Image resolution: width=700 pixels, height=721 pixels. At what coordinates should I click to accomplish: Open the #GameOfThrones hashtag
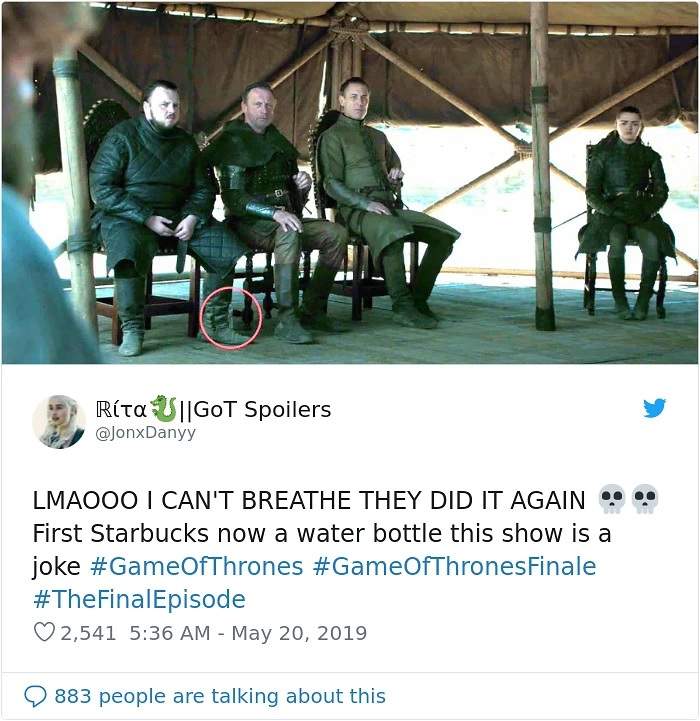pos(196,566)
